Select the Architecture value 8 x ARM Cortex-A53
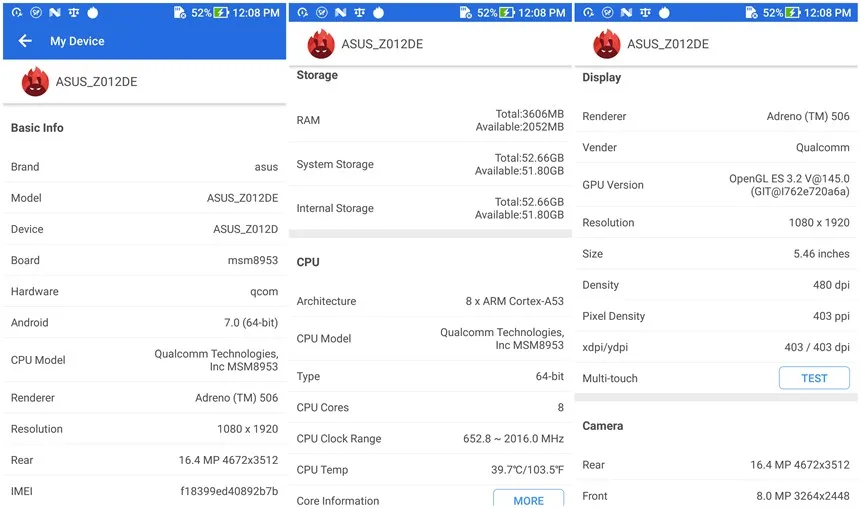The width and height of the screenshot is (860, 508). pyautogui.click(x=514, y=301)
